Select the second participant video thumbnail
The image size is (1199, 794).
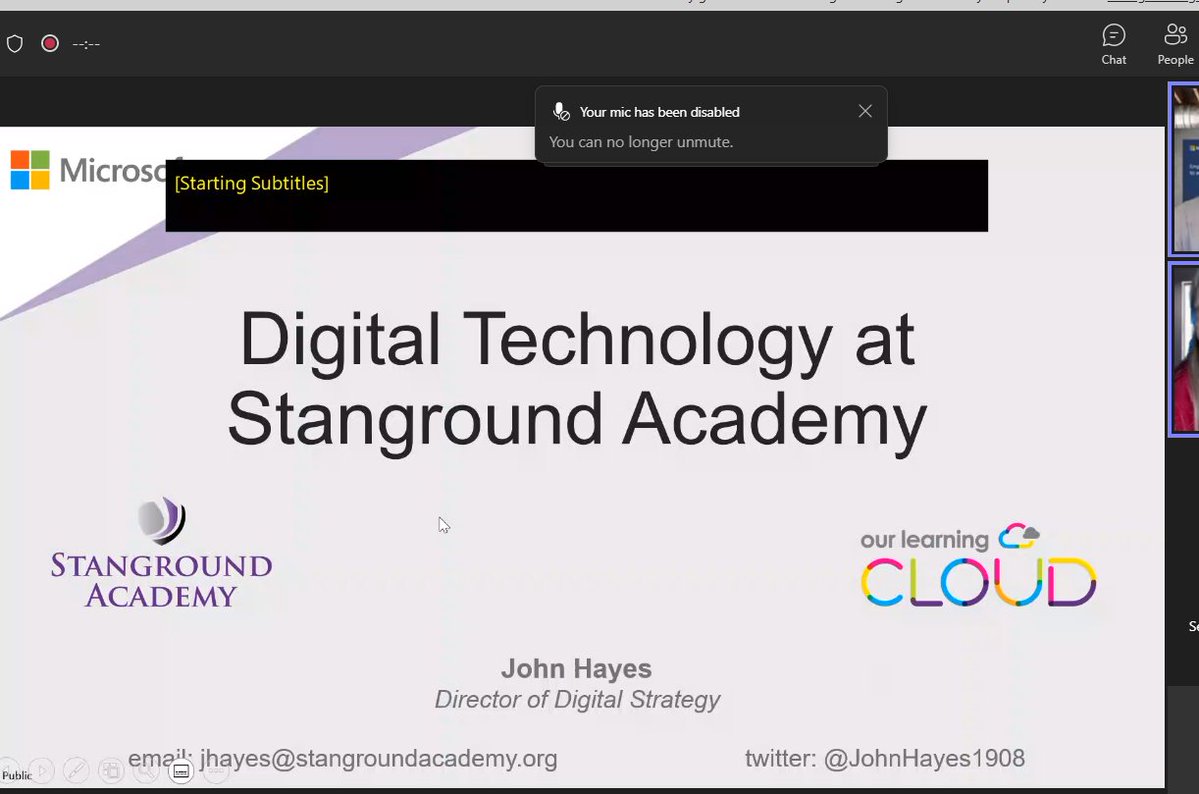point(1184,349)
